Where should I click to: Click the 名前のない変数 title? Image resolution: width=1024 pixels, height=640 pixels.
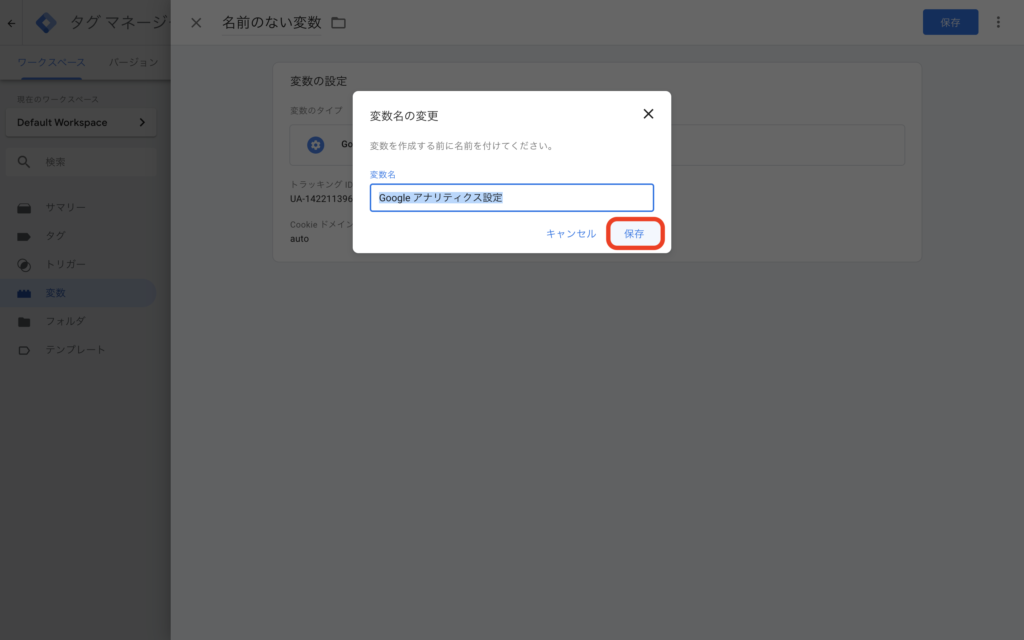click(272, 23)
